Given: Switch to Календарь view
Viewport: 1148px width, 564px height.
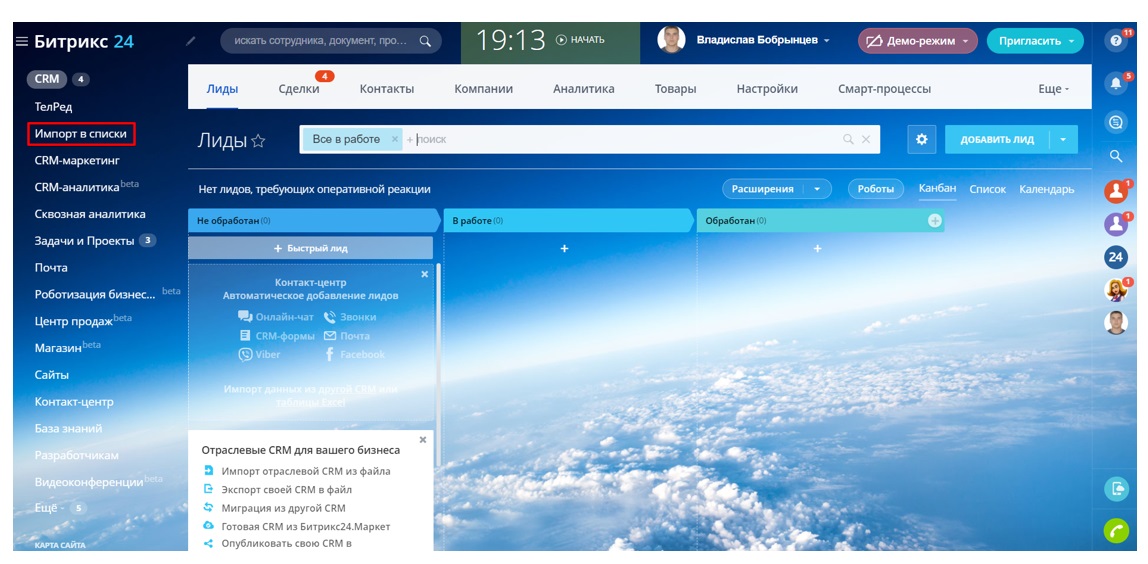Looking at the screenshot, I should pos(1047,189).
